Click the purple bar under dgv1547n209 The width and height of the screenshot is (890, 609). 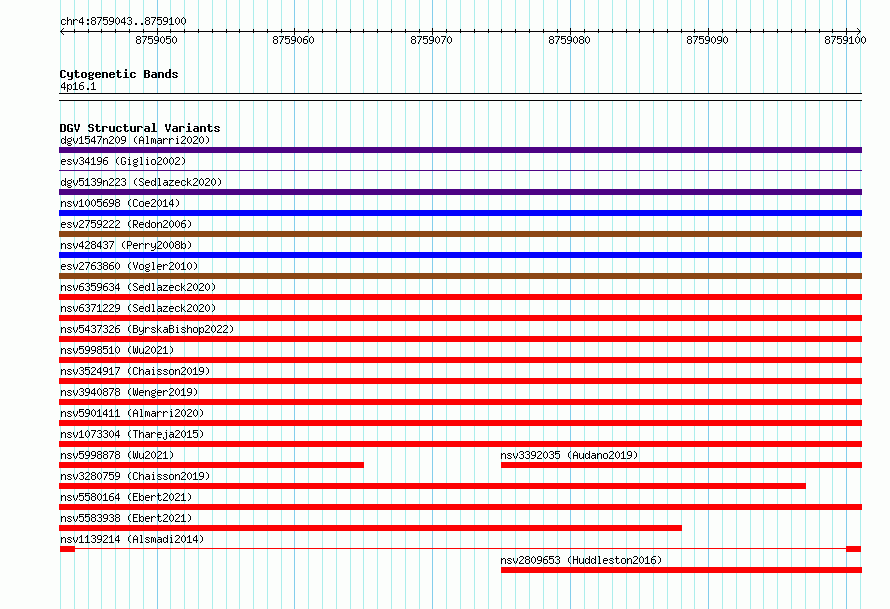[x=460, y=150]
